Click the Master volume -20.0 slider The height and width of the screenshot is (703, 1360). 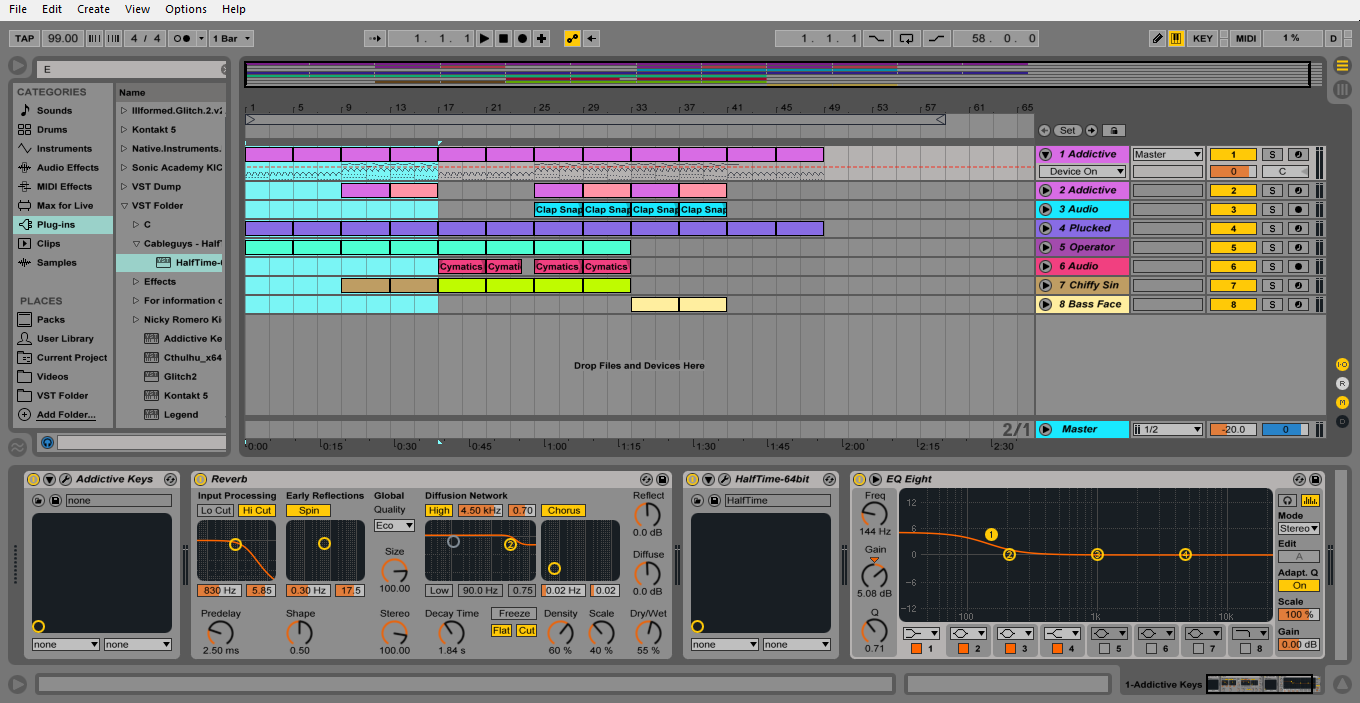pos(1233,429)
